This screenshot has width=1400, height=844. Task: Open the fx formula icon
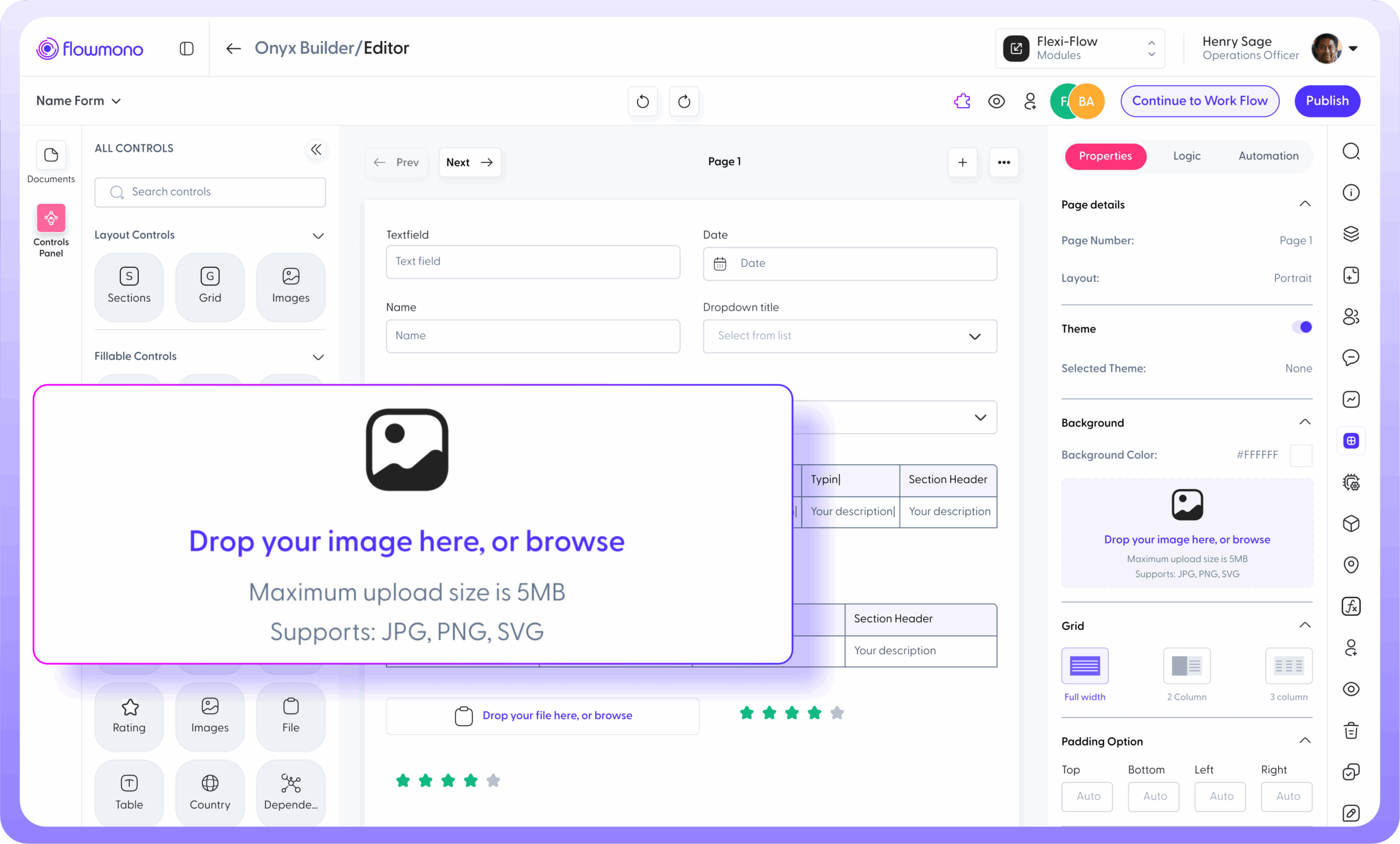click(1351, 606)
